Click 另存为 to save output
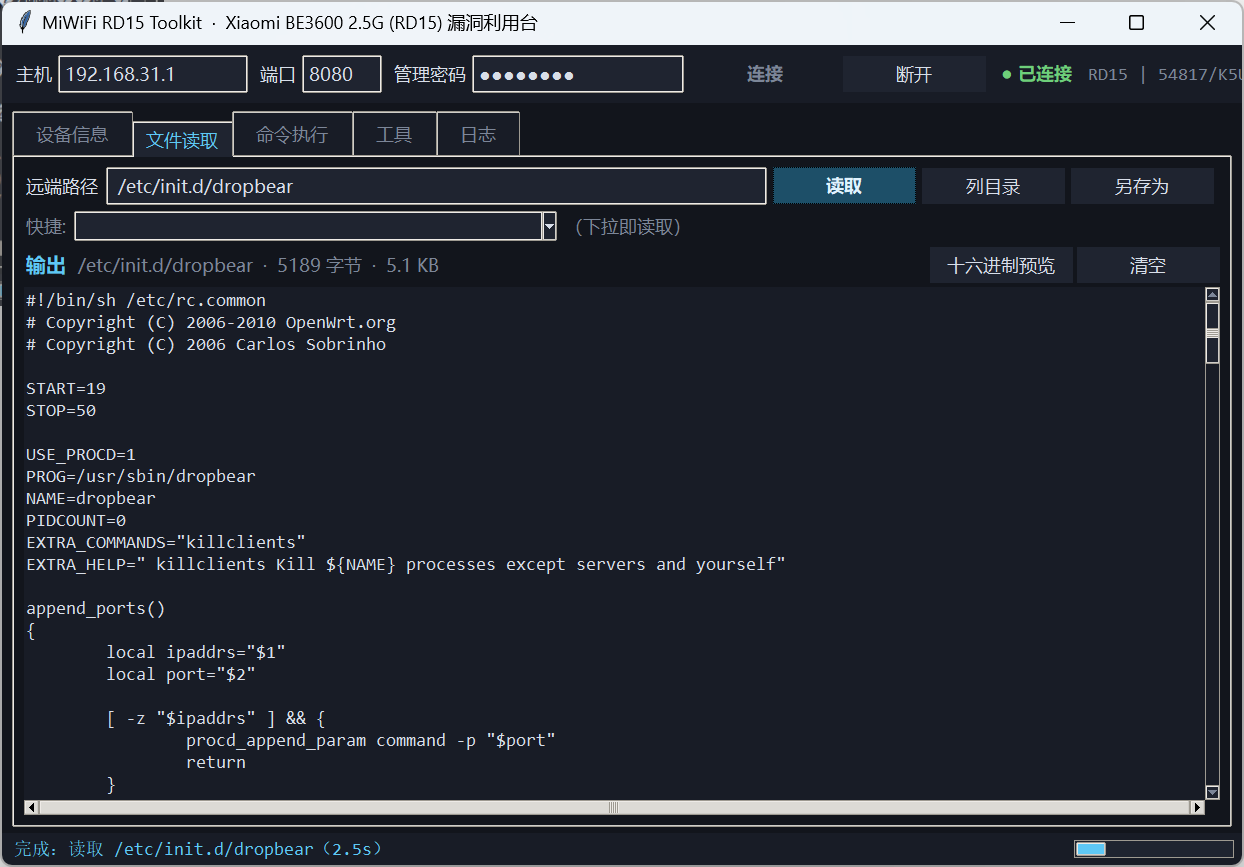The width and height of the screenshot is (1244, 867). 1142,186
